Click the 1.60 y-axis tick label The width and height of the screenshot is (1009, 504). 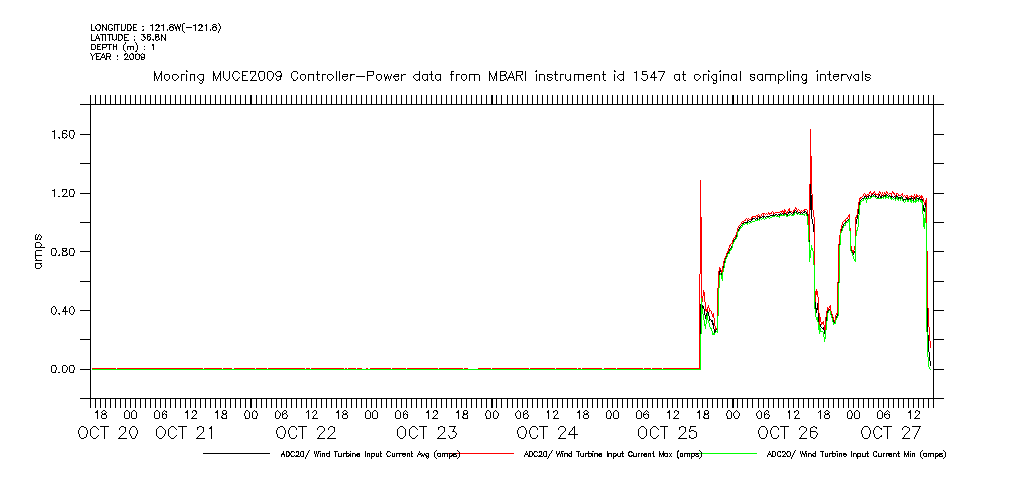(63, 135)
